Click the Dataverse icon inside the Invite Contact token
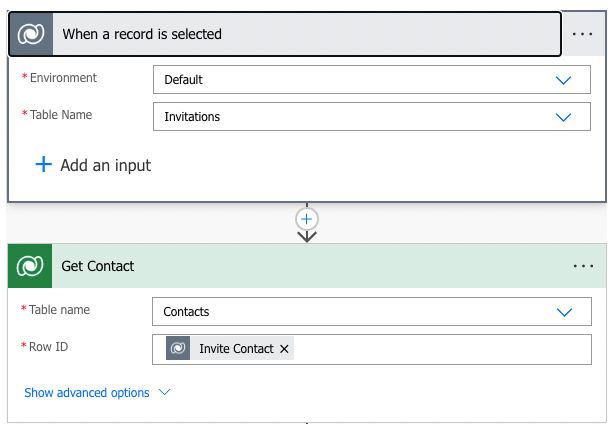The height and width of the screenshot is (433, 616). click(178, 348)
